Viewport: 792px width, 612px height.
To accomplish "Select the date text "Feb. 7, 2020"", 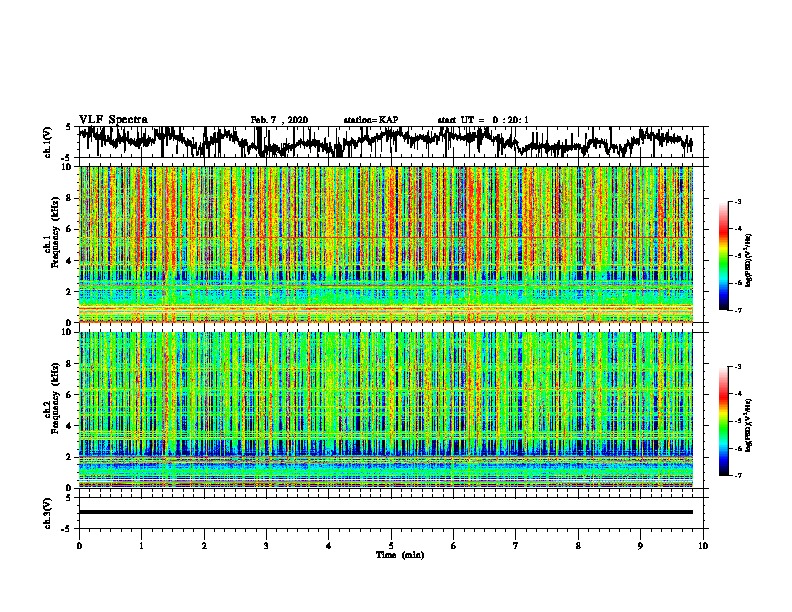I will coord(279,120).
